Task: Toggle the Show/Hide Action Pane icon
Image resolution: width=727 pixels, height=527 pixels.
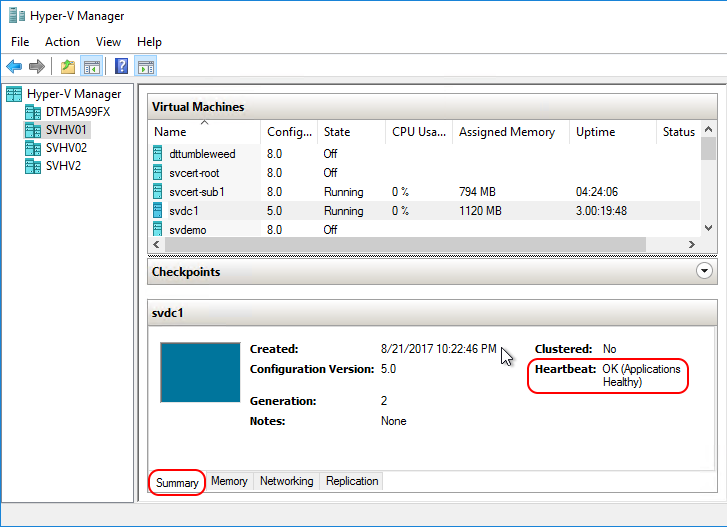Action: click(x=146, y=66)
